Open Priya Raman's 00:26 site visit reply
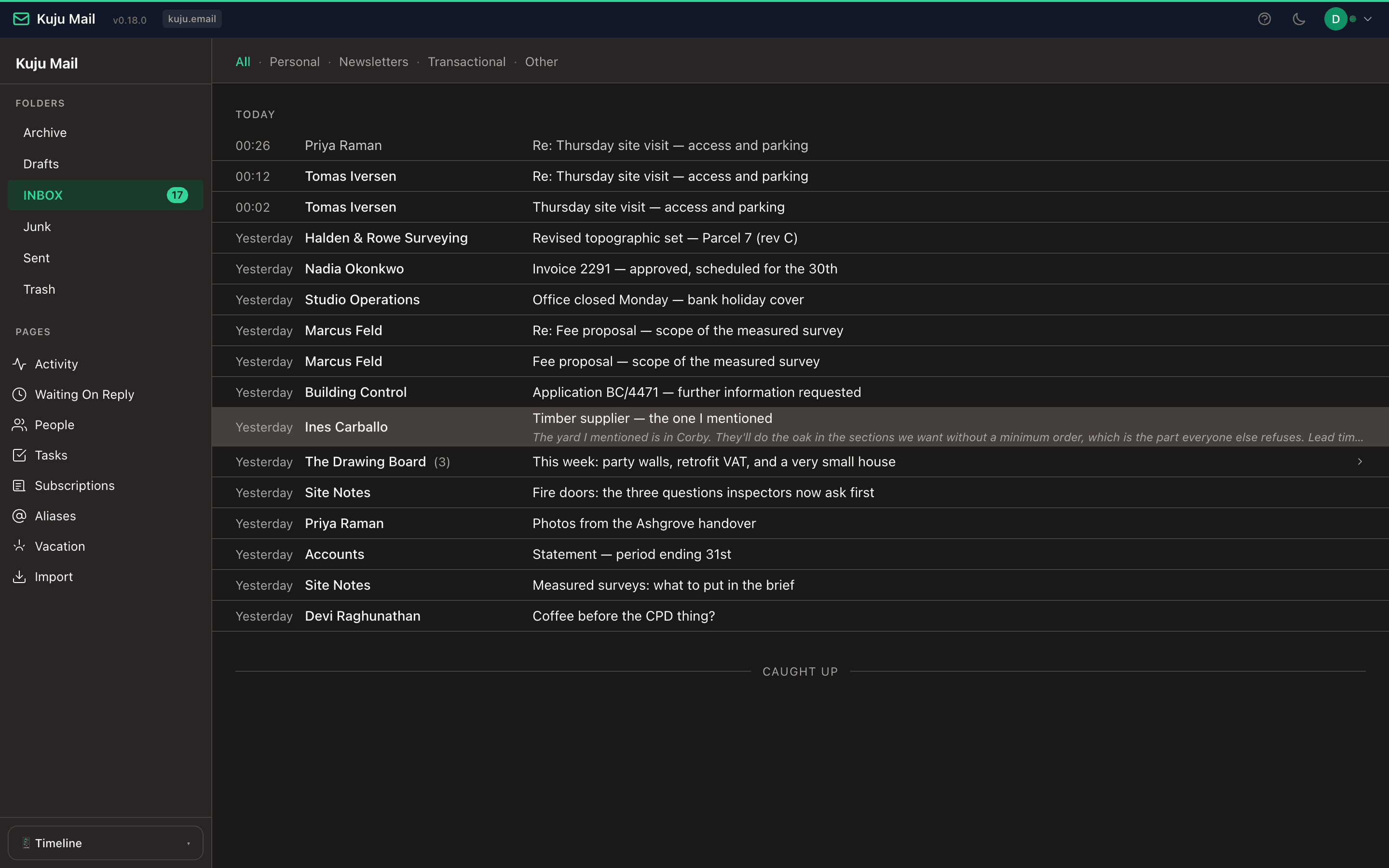The width and height of the screenshot is (1389, 868). [800, 145]
